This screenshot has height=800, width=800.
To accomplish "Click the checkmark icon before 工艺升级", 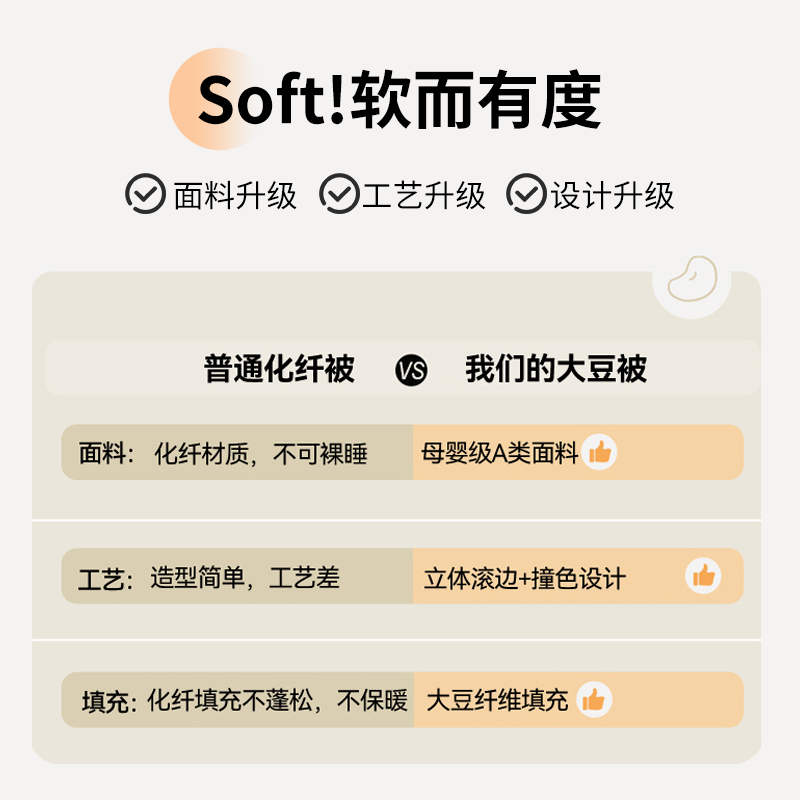I will 339,194.
